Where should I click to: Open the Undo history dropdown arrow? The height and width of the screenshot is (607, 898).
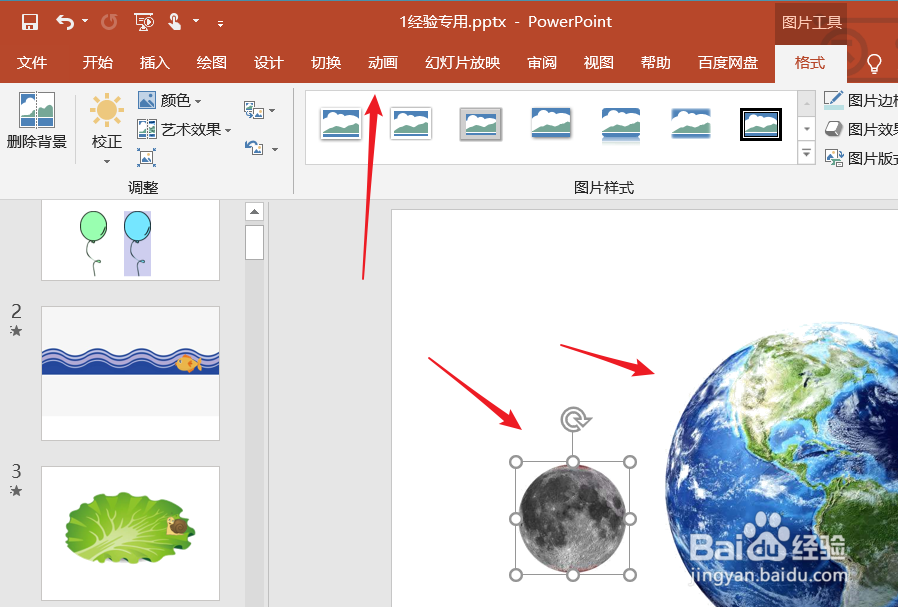(x=85, y=21)
